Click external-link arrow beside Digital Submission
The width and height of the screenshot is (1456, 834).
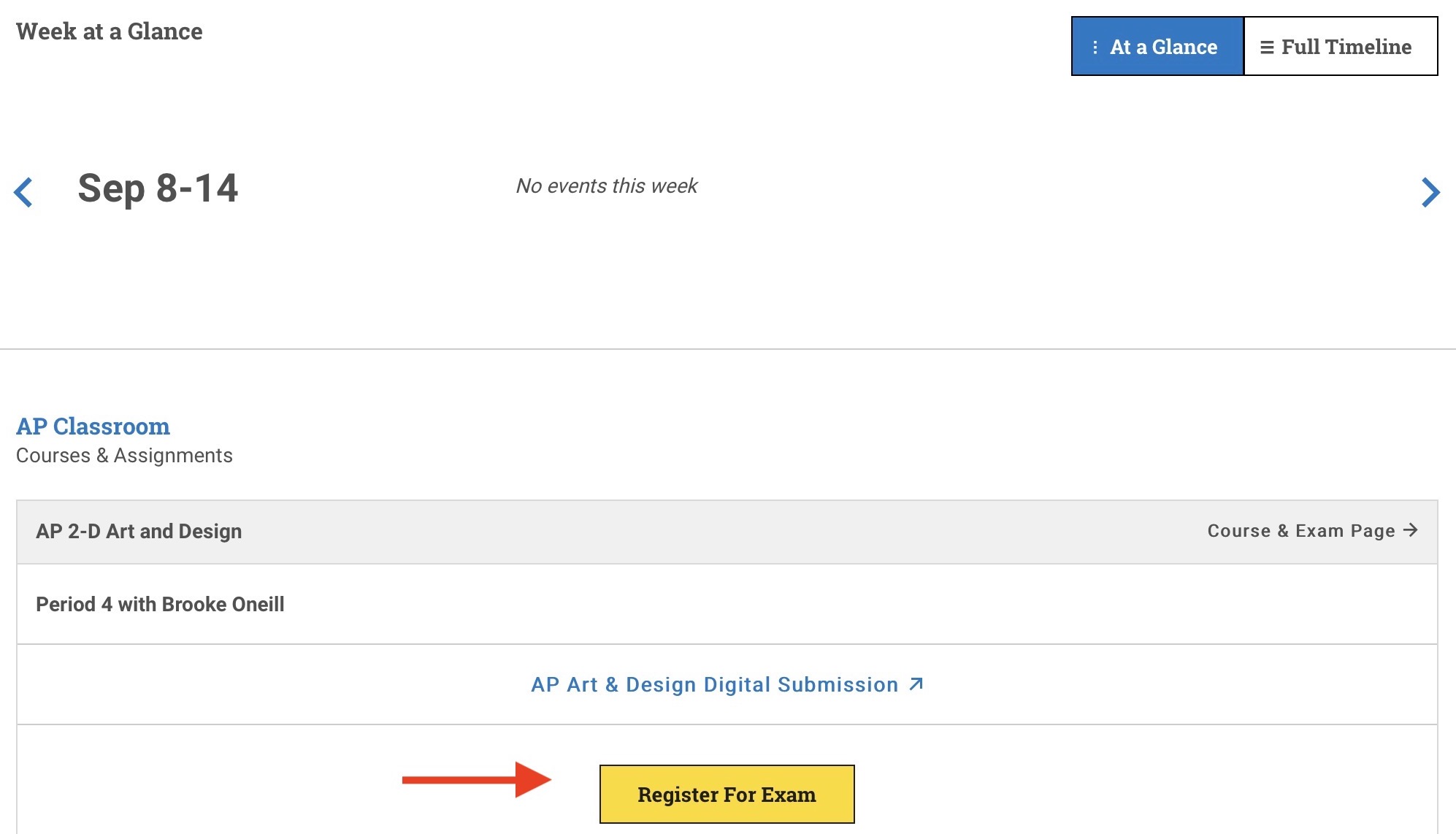coord(916,684)
